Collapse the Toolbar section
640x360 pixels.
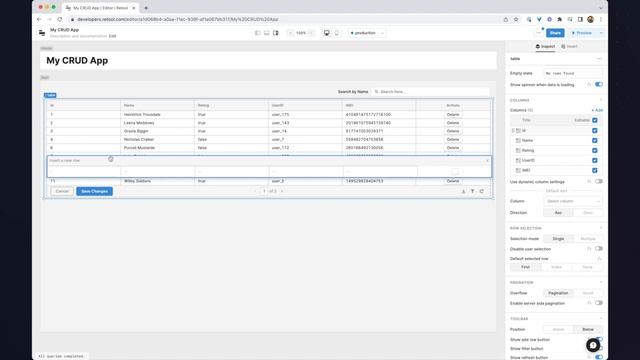pos(600,319)
